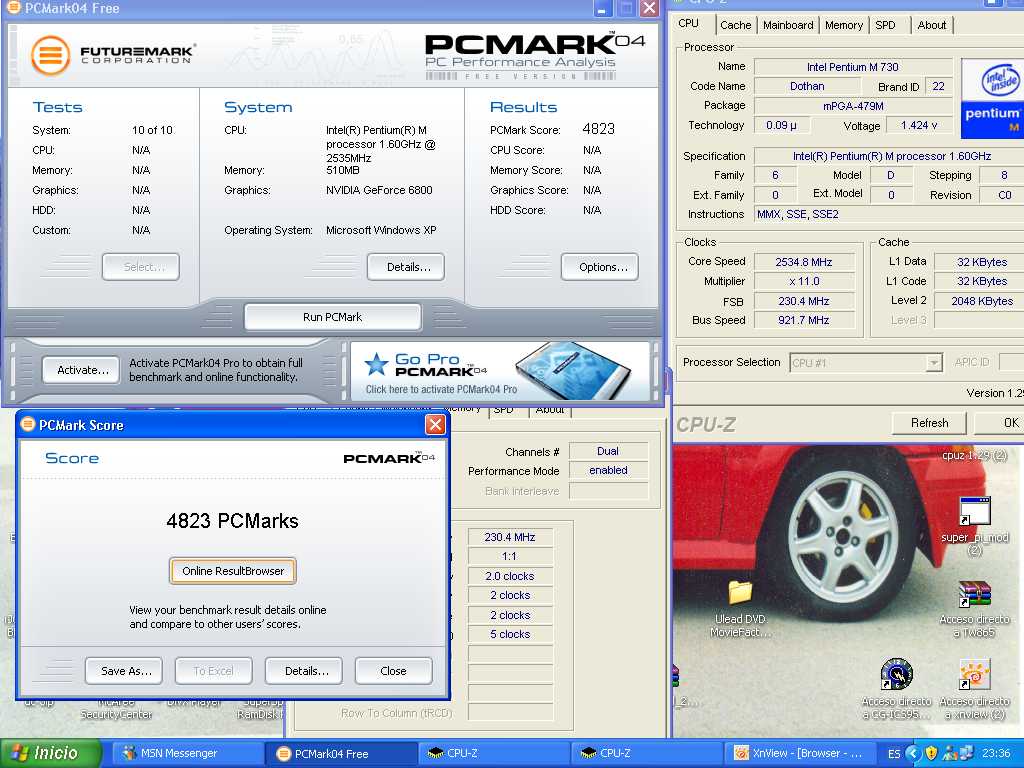Click the Refresh button in CPU-Z
Image resolution: width=1024 pixels, height=768 pixels.
click(929, 423)
